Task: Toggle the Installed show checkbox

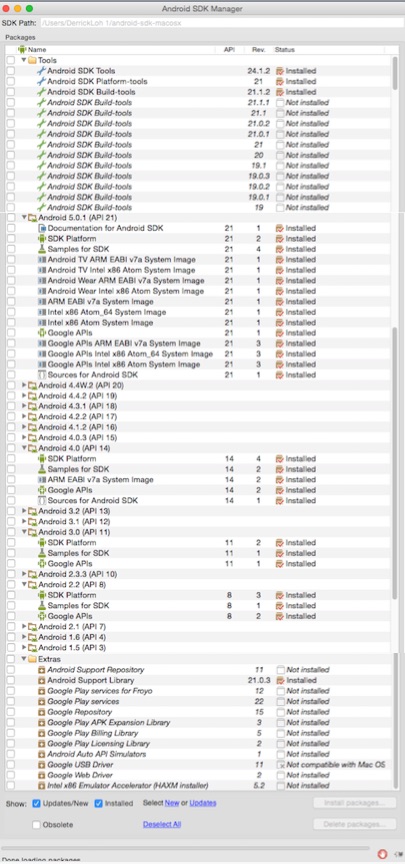Action: [99, 803]
